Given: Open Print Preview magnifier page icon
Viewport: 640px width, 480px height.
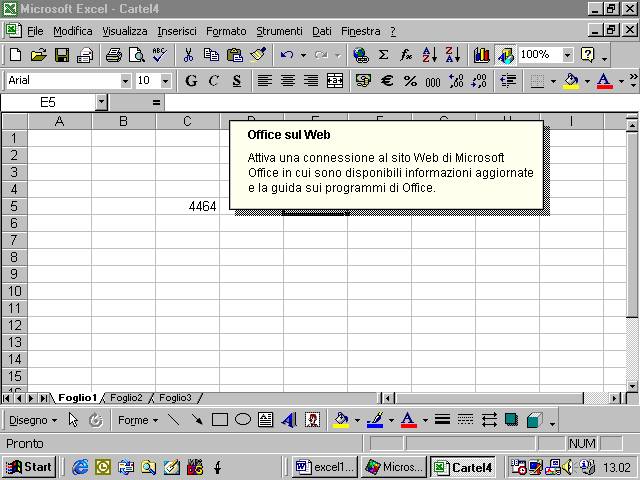Looking at the screenshot, I should click(x=137, y=55).
